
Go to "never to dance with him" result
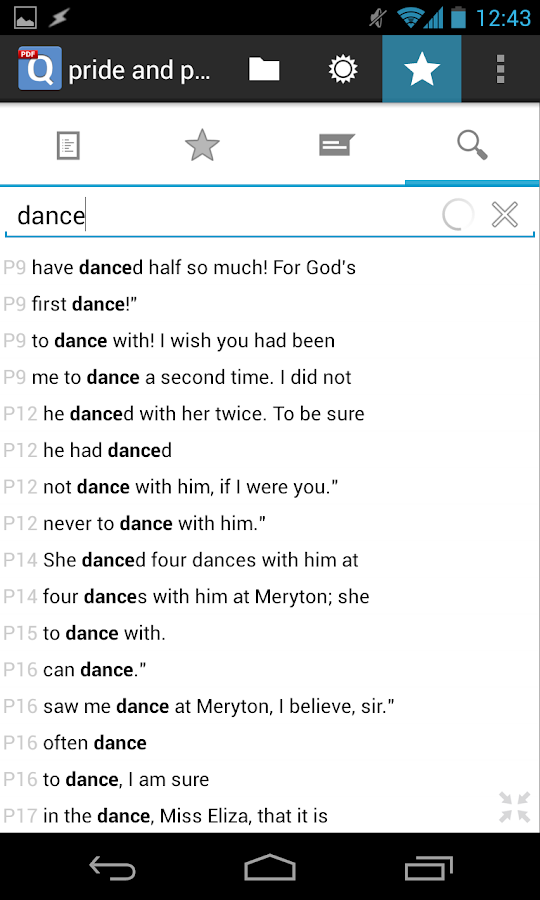point(270,523)
